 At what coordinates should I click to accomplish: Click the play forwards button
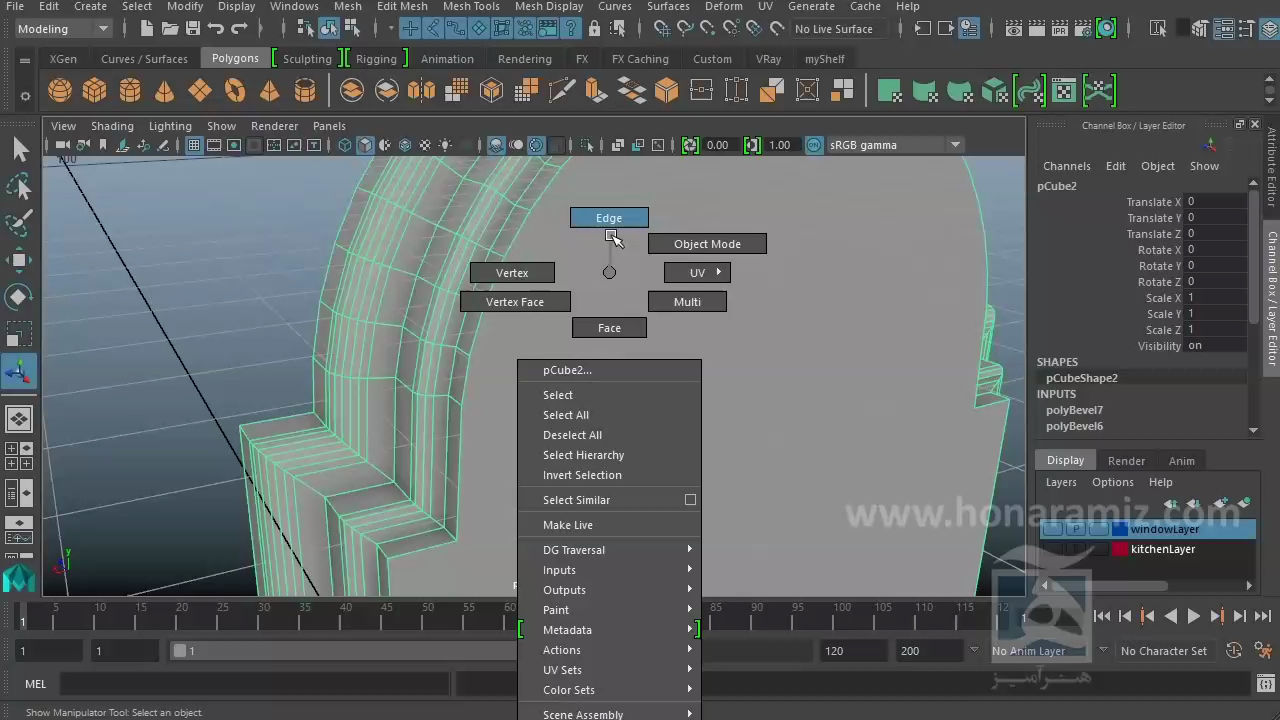(x=1193, y=617)
